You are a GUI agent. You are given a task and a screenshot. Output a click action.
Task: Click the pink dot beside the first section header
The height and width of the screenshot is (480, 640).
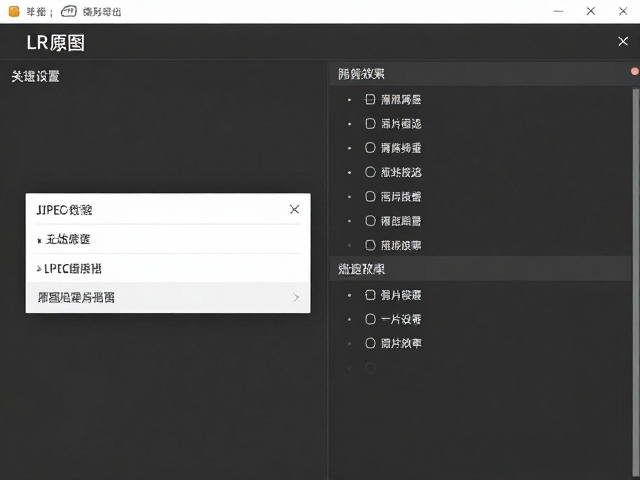point(635,71)
